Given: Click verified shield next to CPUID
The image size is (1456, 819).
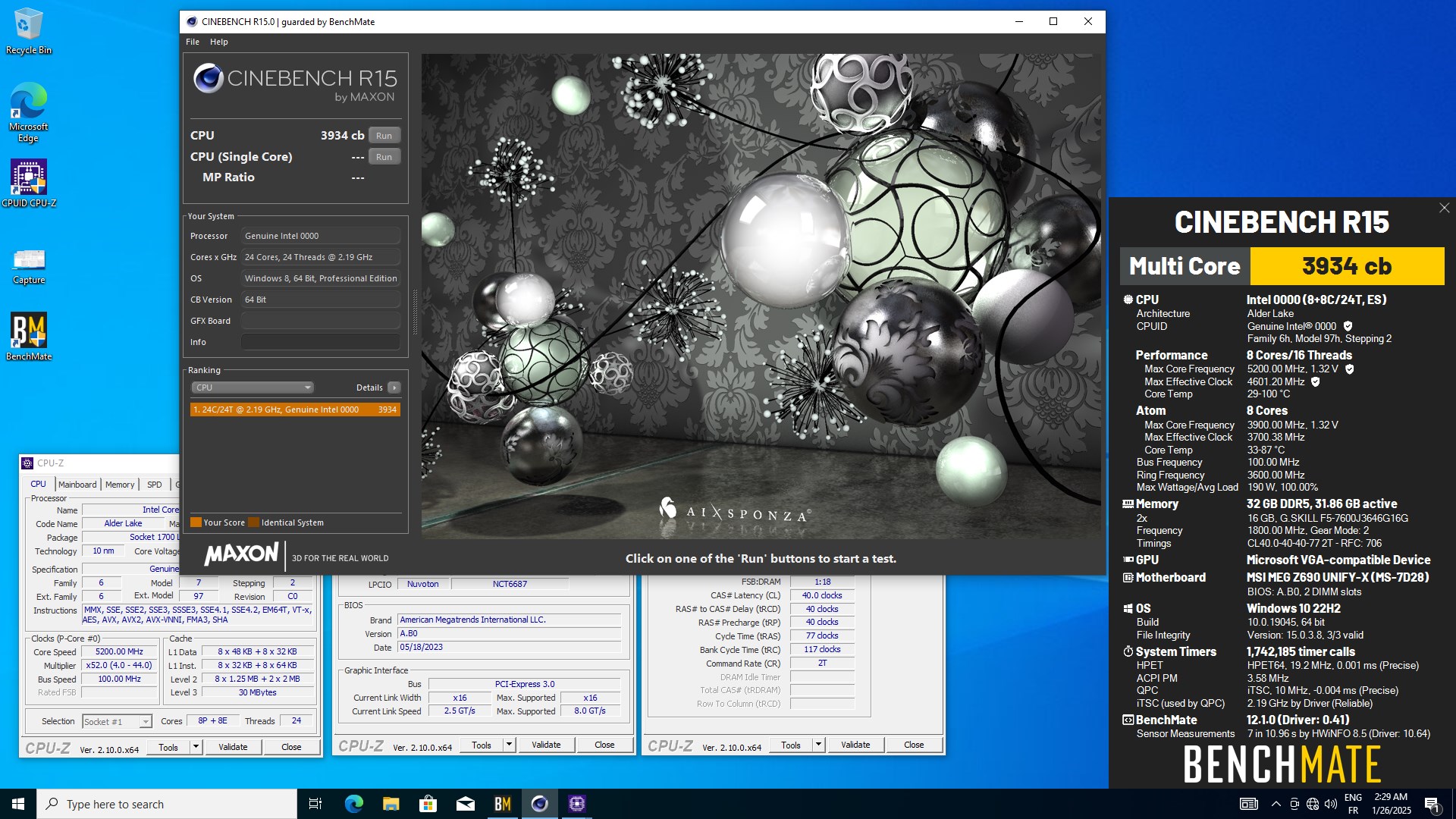Looking at the screenshot, I should click(x=1348, y=326).
